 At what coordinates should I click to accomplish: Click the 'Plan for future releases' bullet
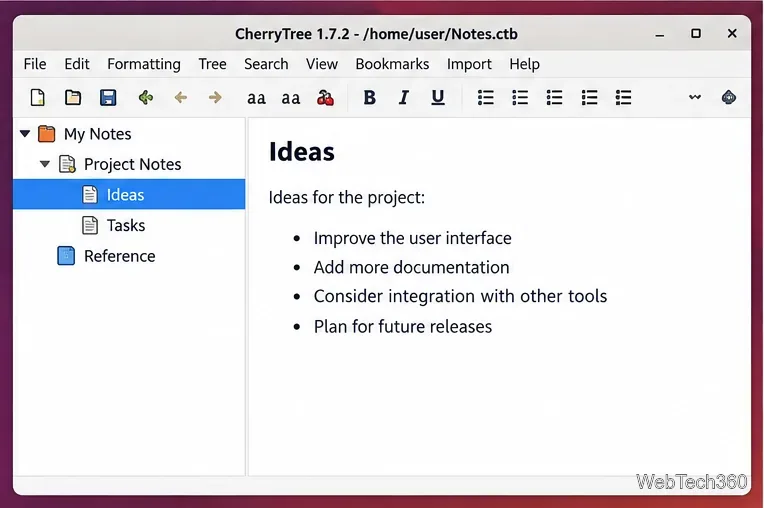tap(402, 326)
